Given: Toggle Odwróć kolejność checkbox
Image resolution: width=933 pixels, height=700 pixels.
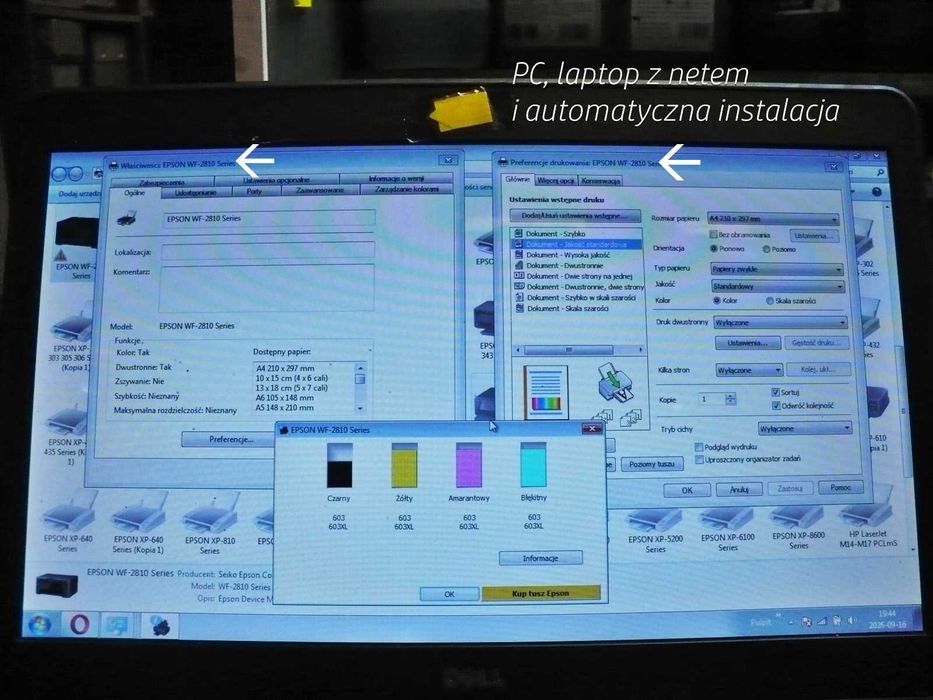Looking at the screenshot, I should pyautogui.click(x=775, y=405).
